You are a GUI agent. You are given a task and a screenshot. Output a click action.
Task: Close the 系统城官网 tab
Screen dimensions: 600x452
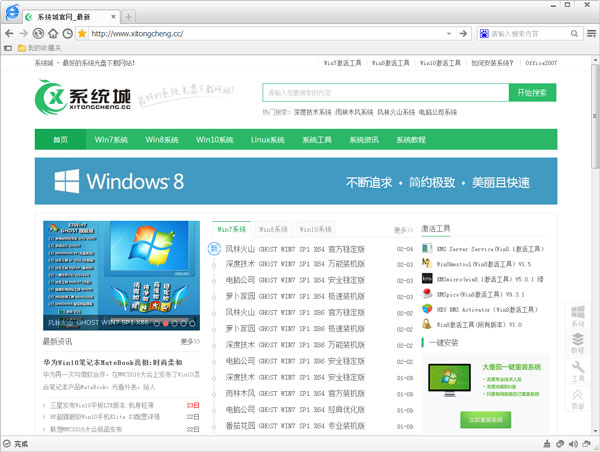[113, 17]
